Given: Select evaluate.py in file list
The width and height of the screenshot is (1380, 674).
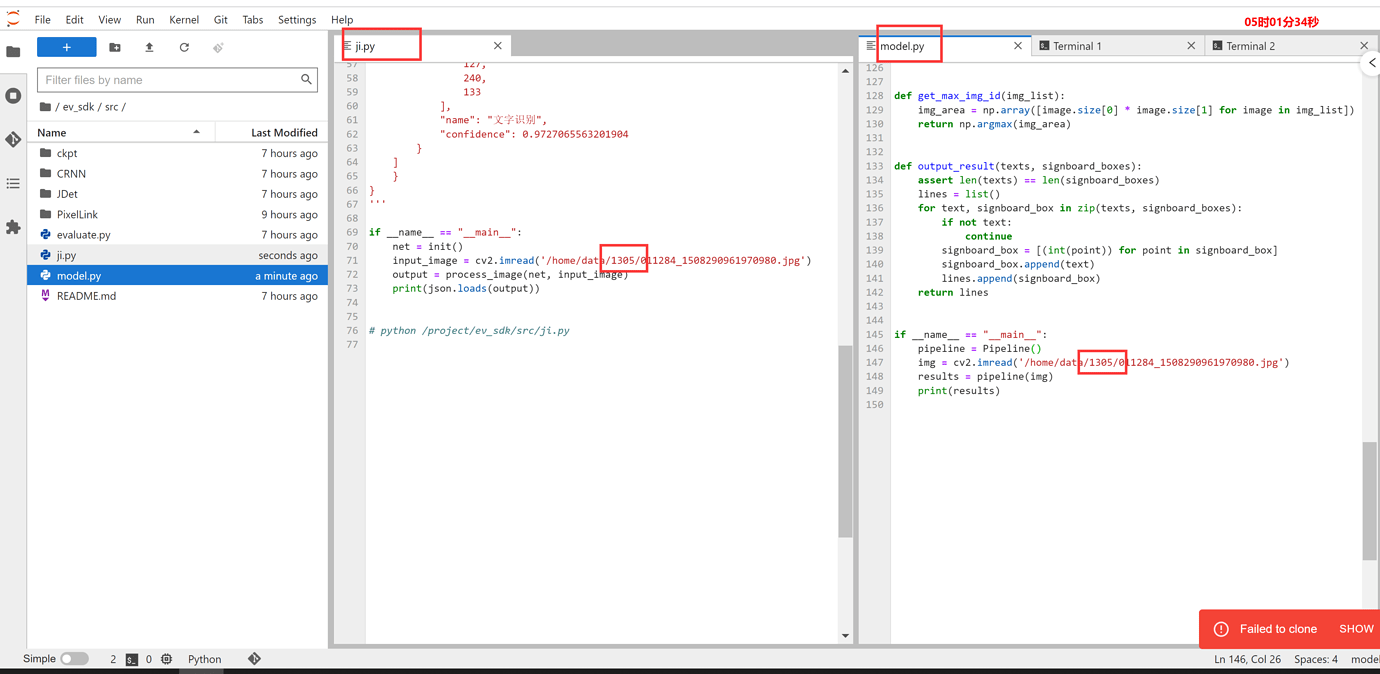Looking at the screenshot, I should tap(177, 235).
